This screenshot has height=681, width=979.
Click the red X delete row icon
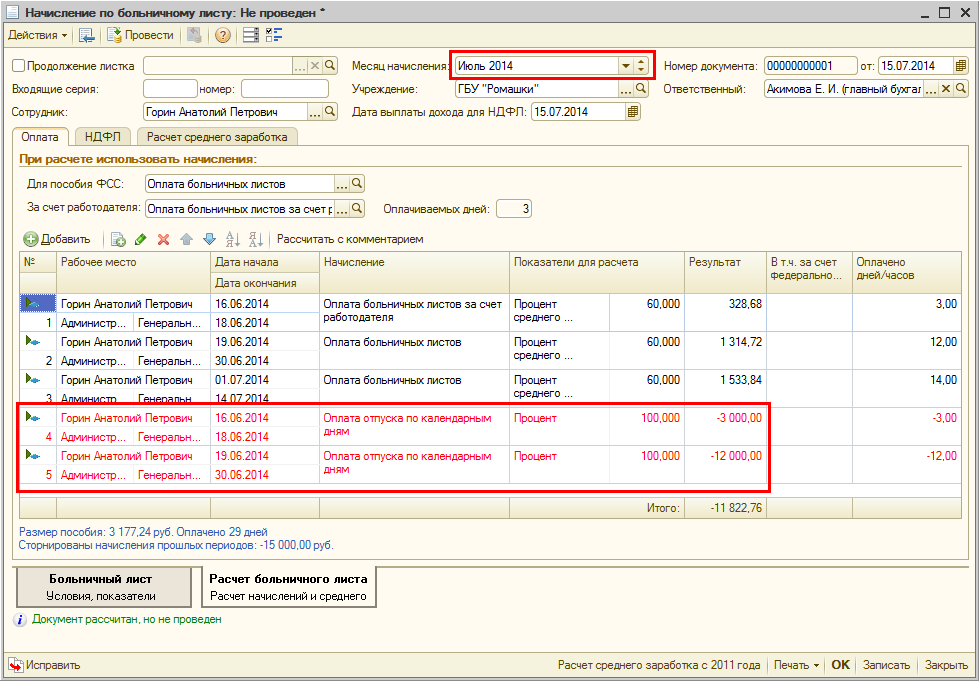pos(163,239)
